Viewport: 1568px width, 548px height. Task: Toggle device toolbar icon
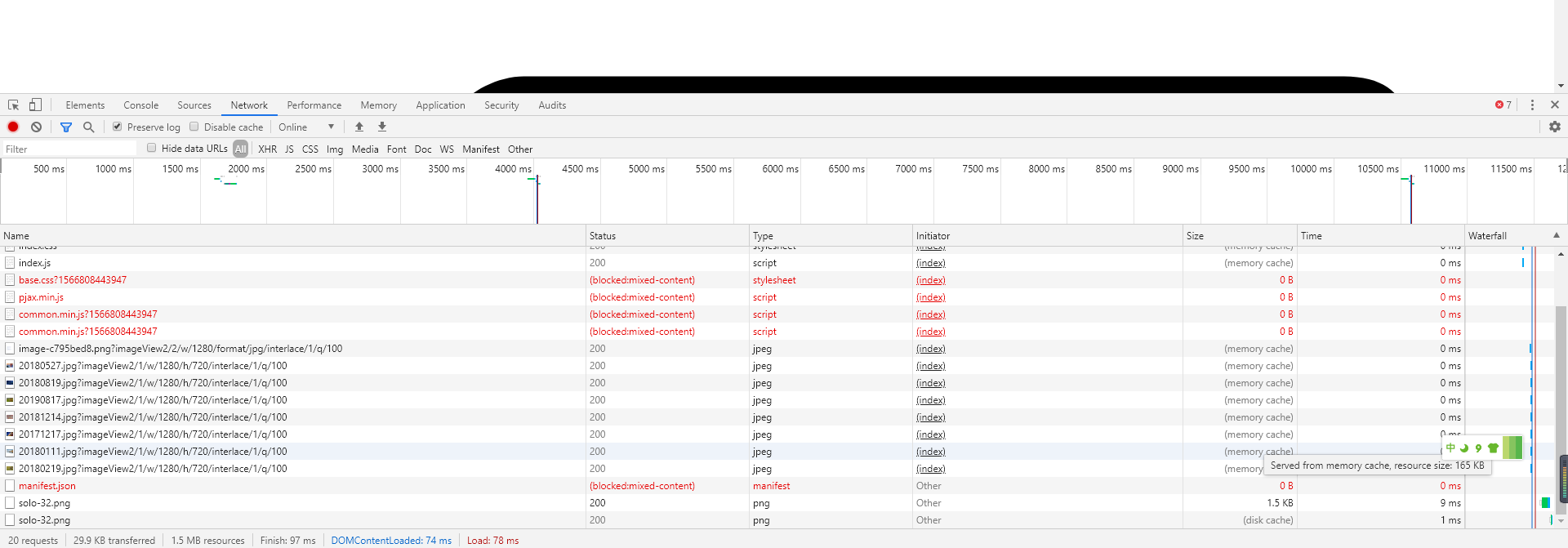(35, 105)
